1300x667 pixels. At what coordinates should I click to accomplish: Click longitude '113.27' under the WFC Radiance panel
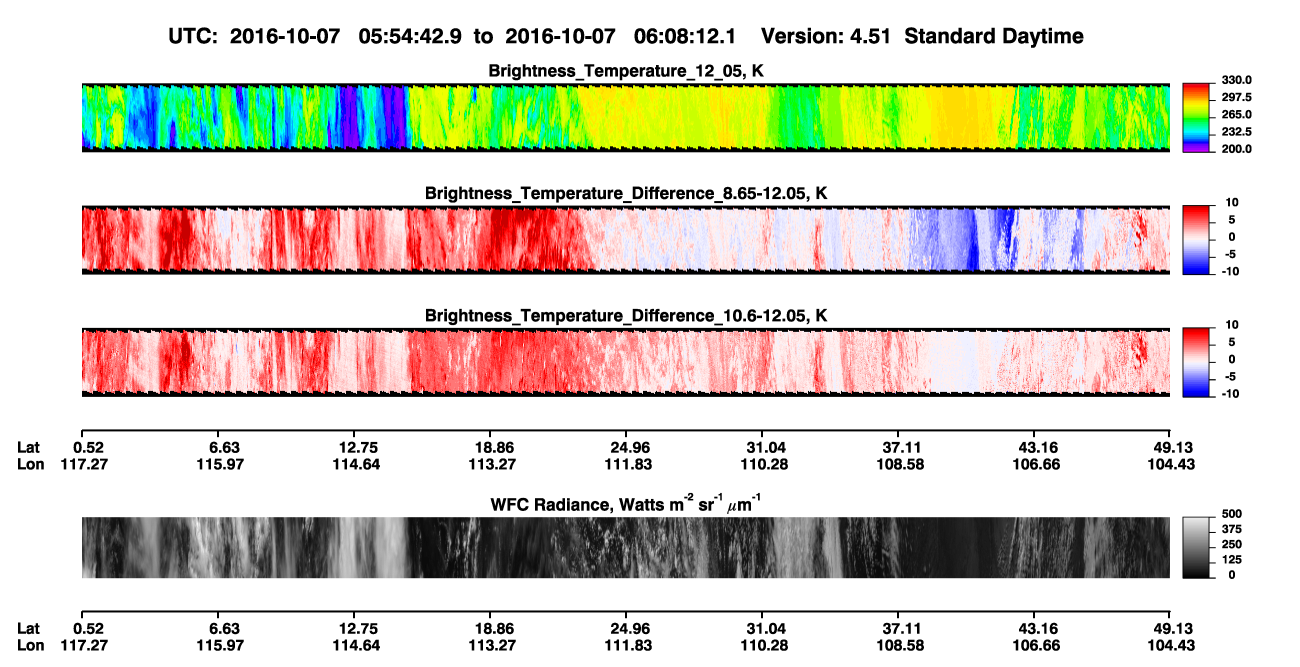point(491,645)
